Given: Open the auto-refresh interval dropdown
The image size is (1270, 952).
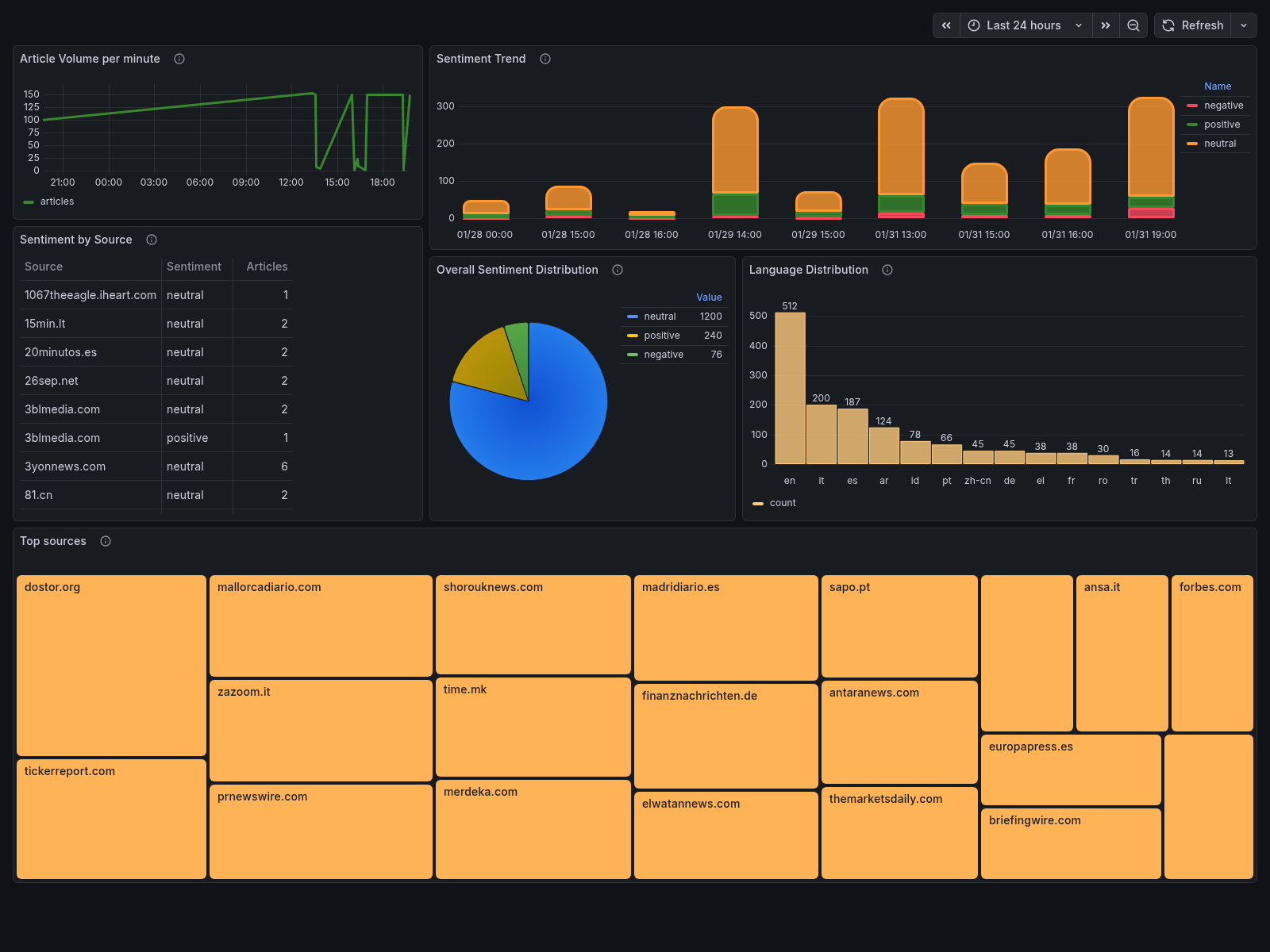Looking at the screenshot, I should (1243, 25).
